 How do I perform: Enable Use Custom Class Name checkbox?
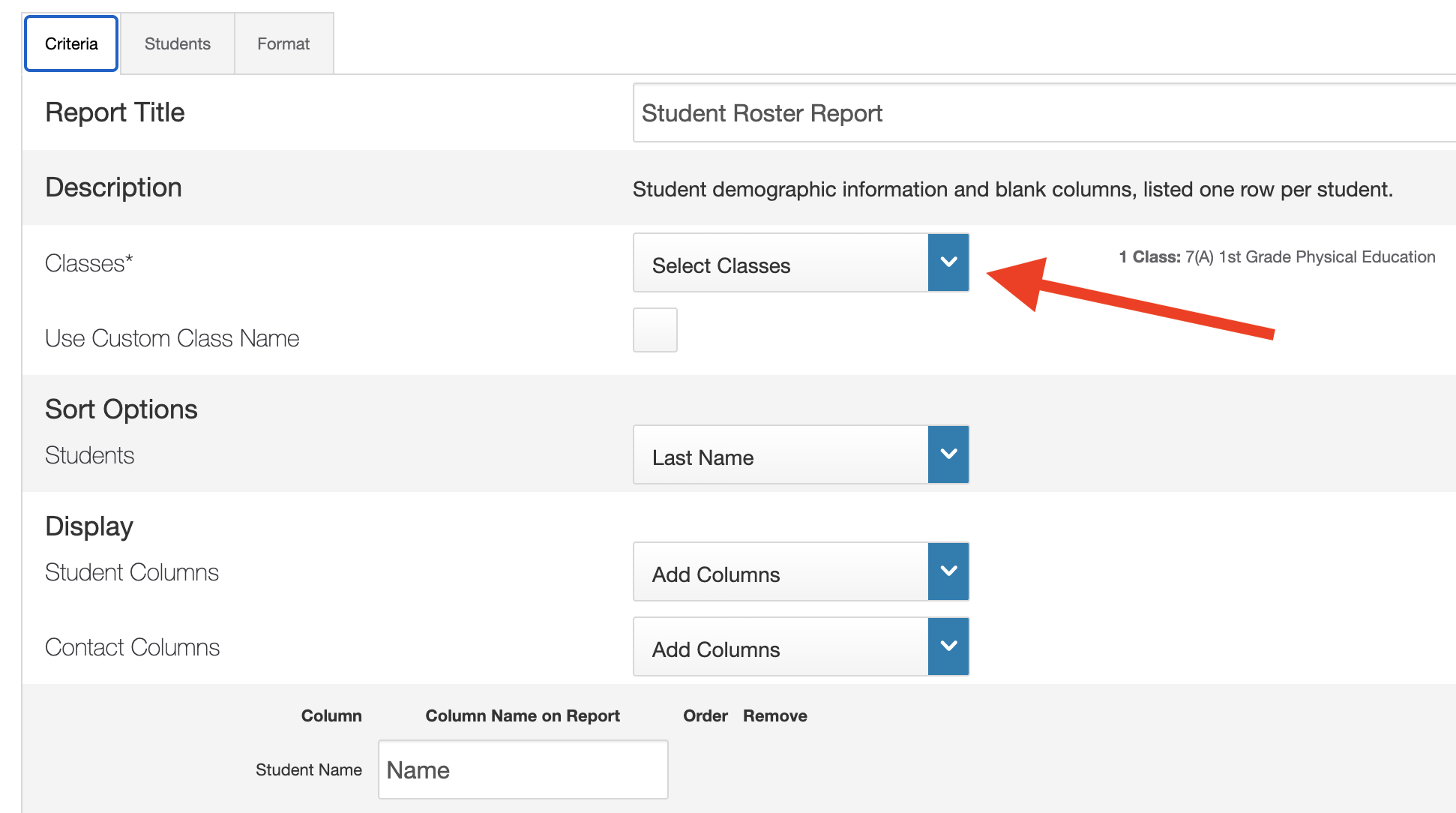pyautogui.click(x=655, y=330)
